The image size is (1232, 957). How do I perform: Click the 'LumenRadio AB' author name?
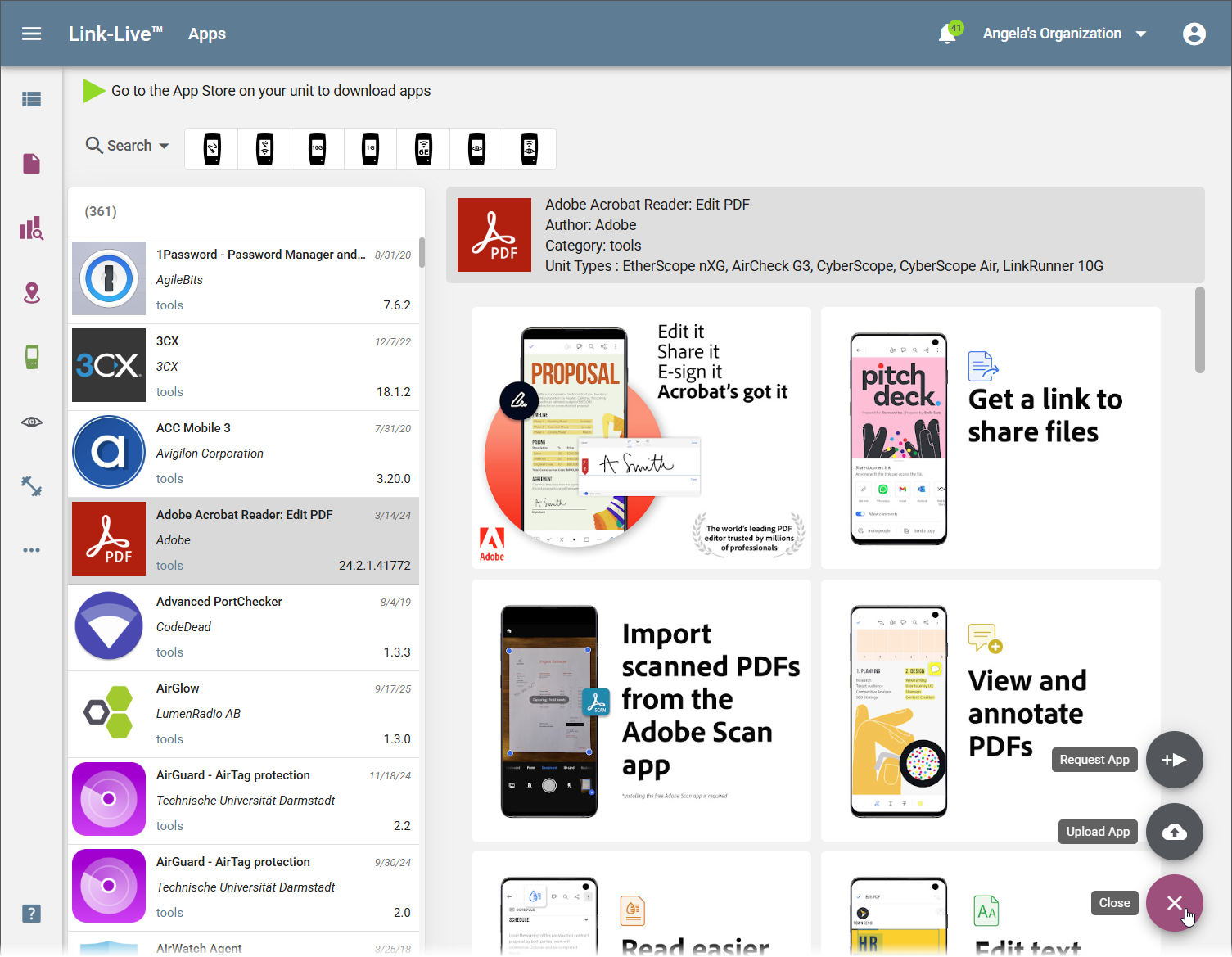coord(198,714)
